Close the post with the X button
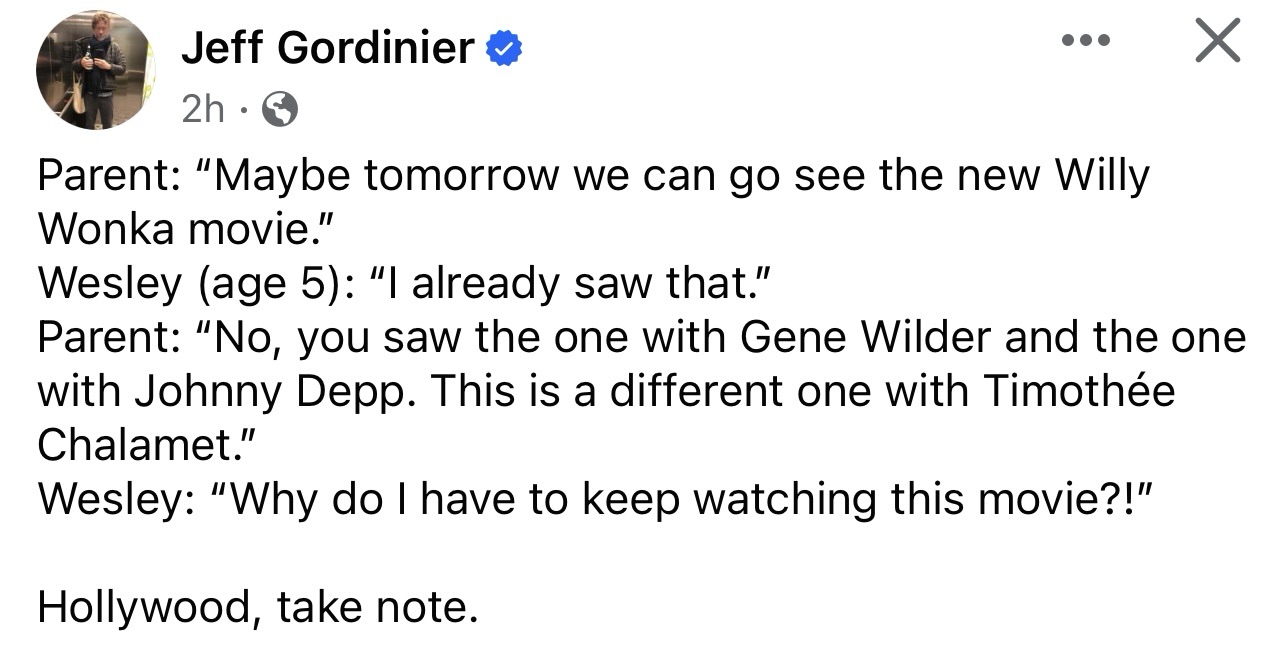 click(1217, 43)
